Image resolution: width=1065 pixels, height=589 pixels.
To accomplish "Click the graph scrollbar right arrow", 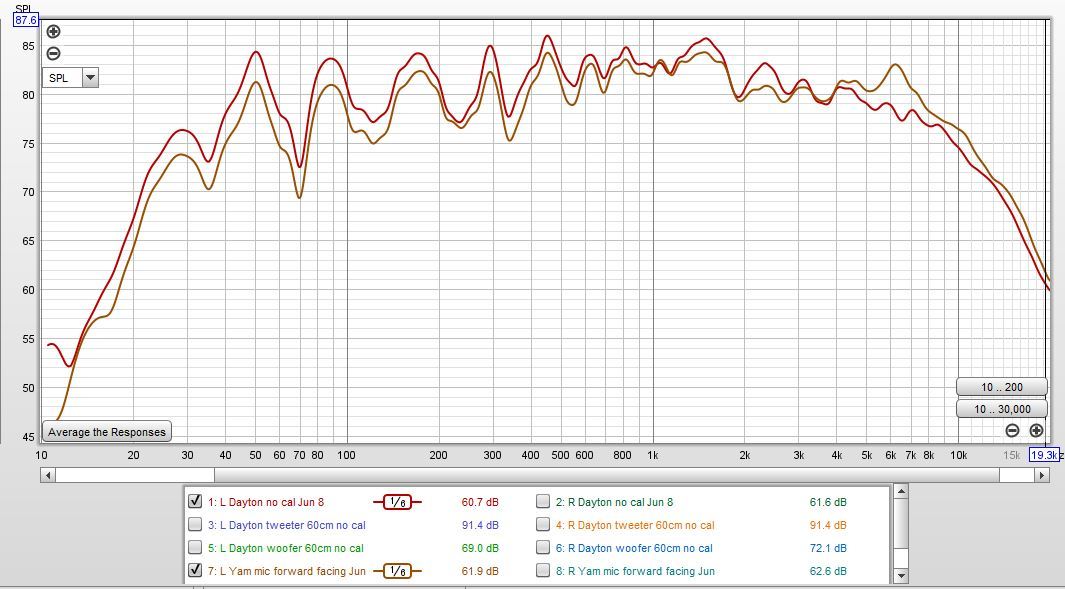I will (x=1042, y=476).
